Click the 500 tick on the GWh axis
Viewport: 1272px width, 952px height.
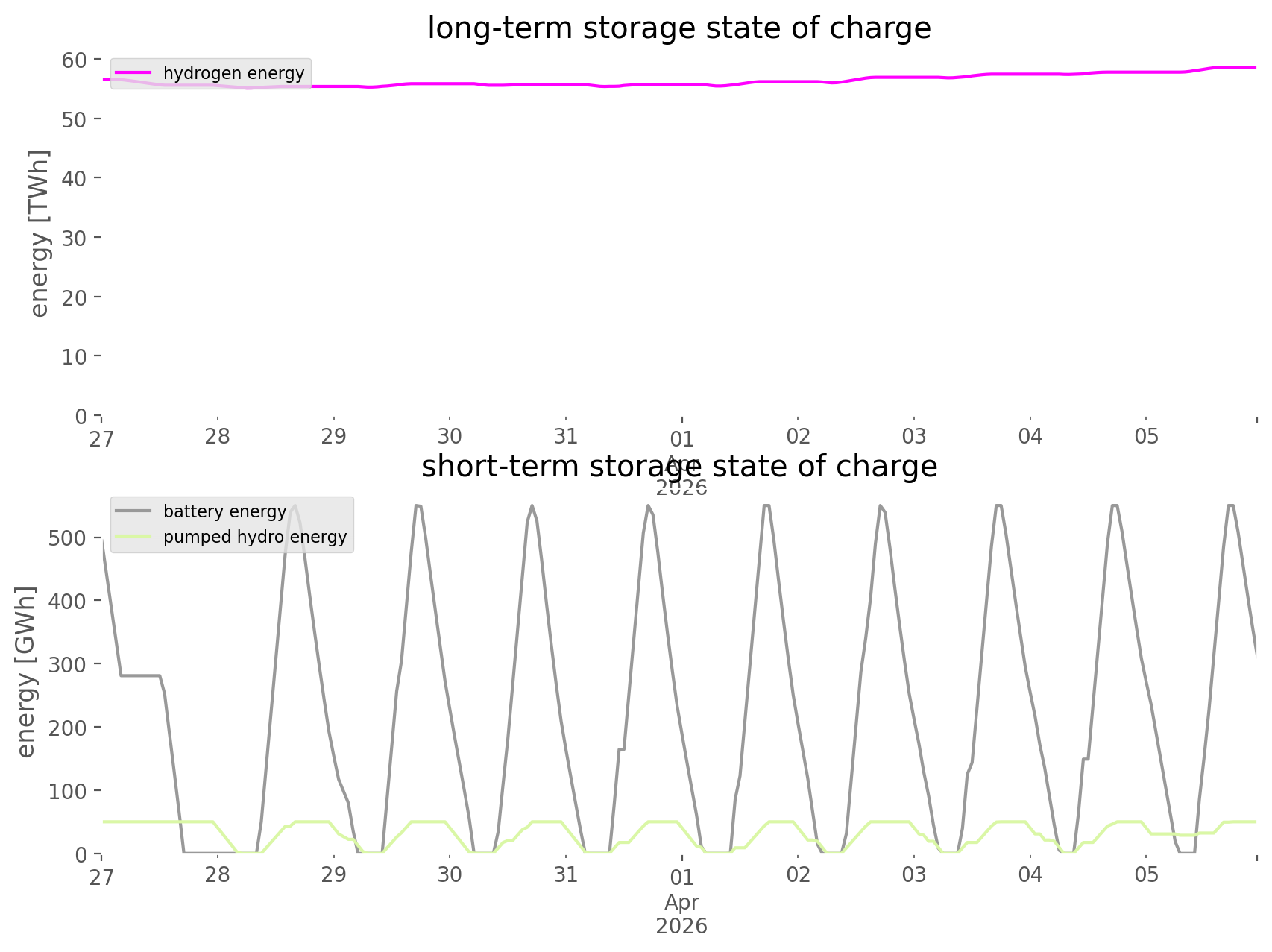[x=67, y=538]
